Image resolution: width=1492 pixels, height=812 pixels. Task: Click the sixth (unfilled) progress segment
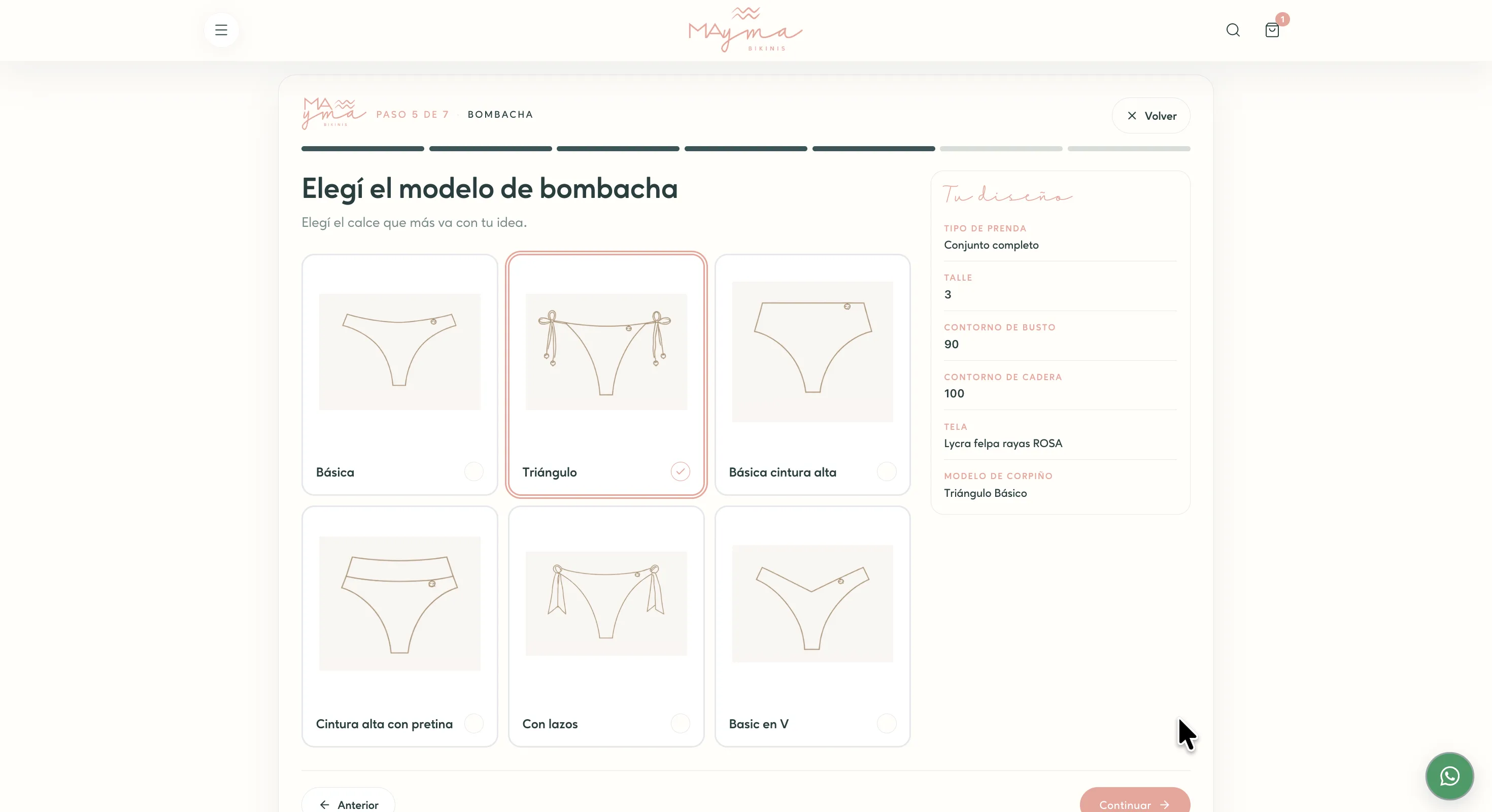tap(1001, 149)
